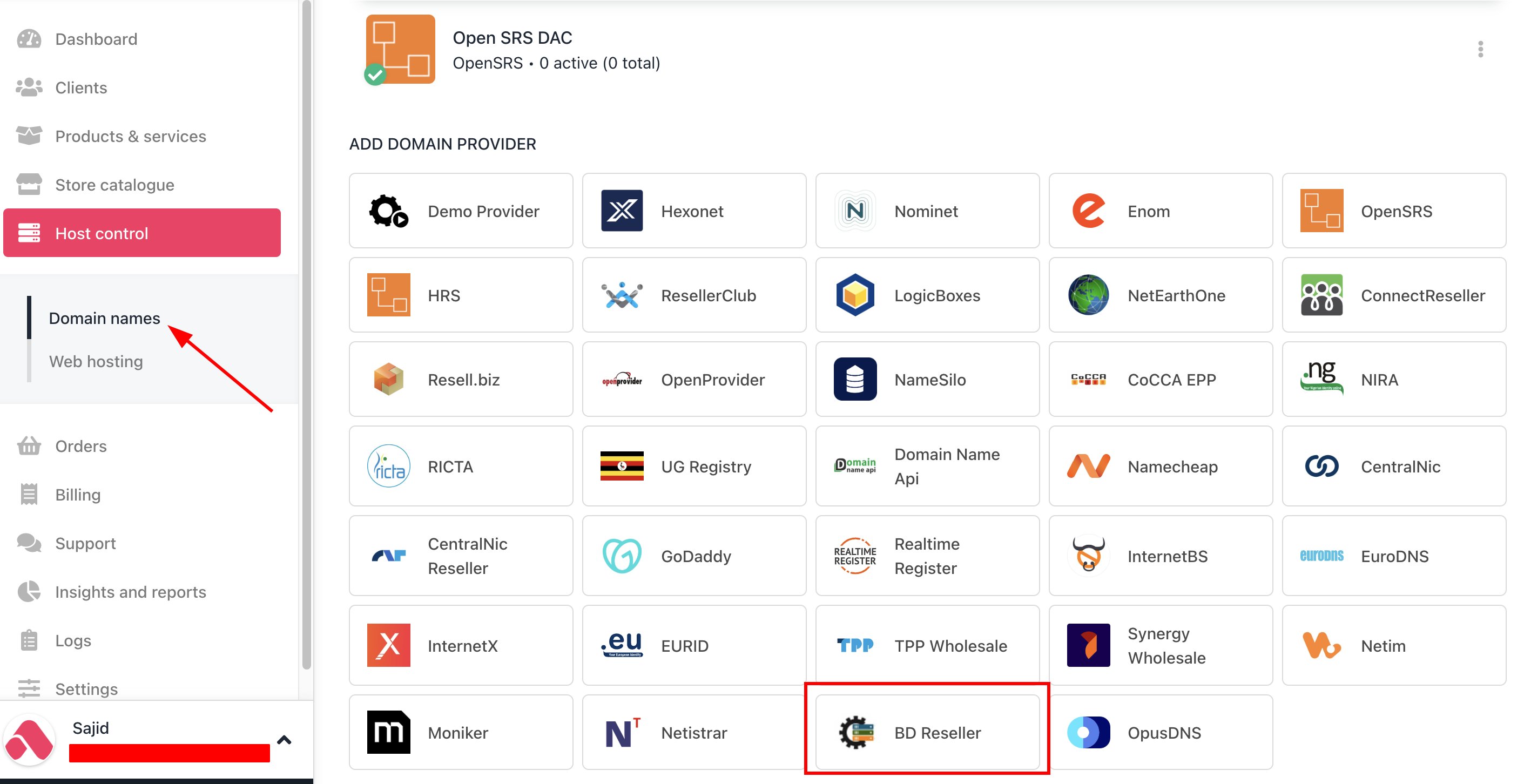
Task: Select Web hosting submenu item
Action: (96, 361)
